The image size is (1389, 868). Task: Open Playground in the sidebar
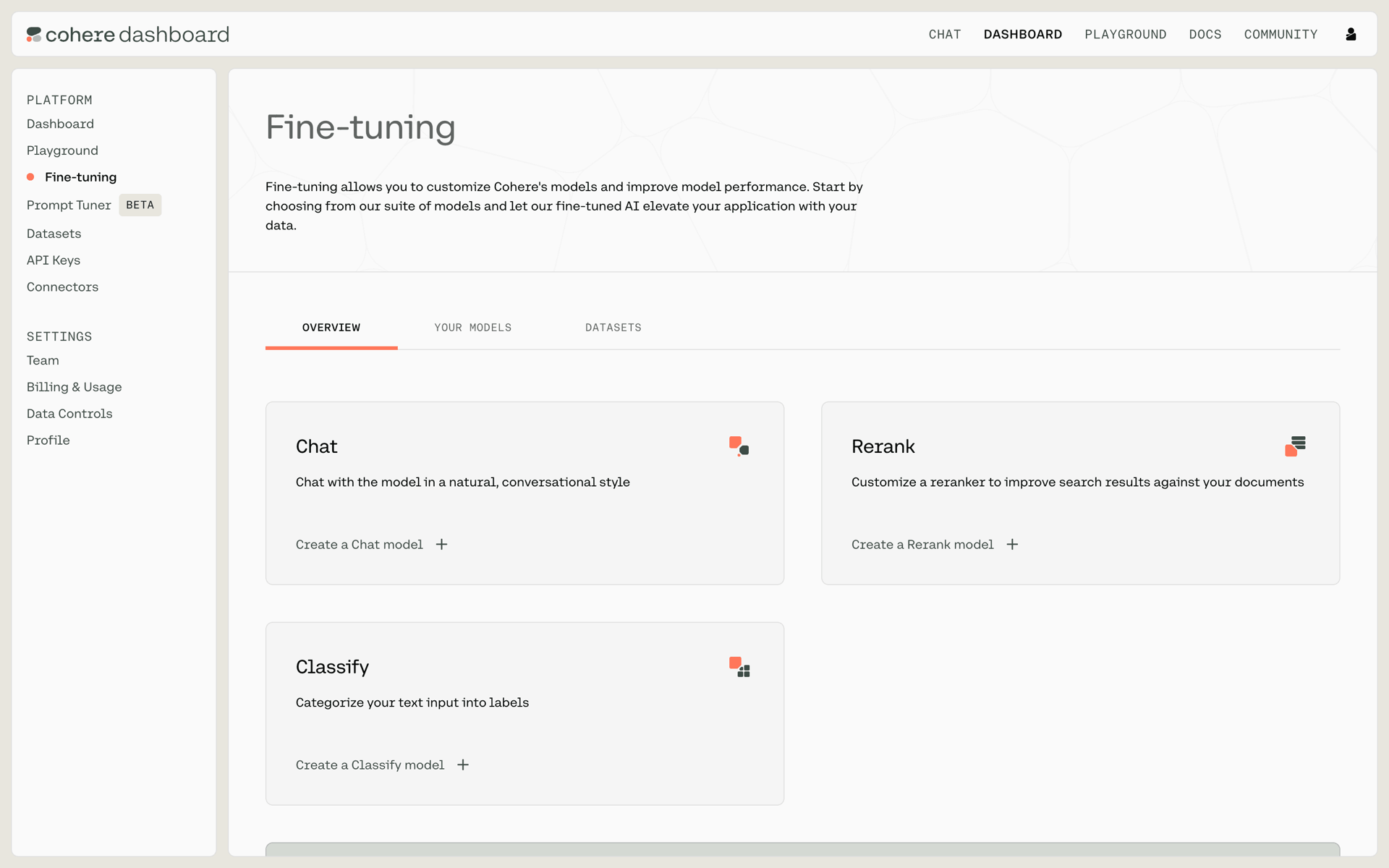coord(62,150)
